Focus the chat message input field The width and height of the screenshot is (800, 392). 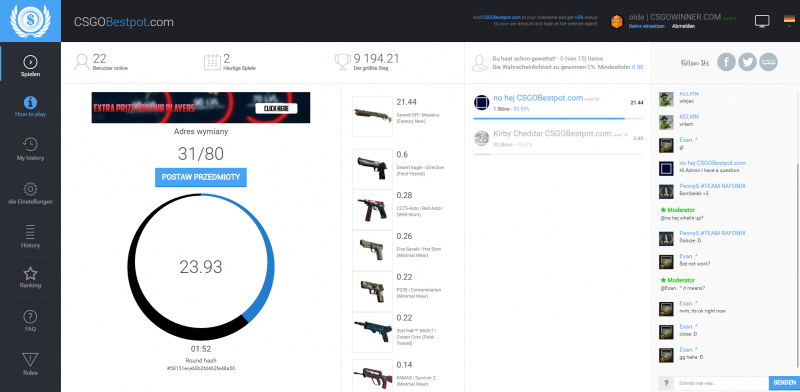pos(720,383)
